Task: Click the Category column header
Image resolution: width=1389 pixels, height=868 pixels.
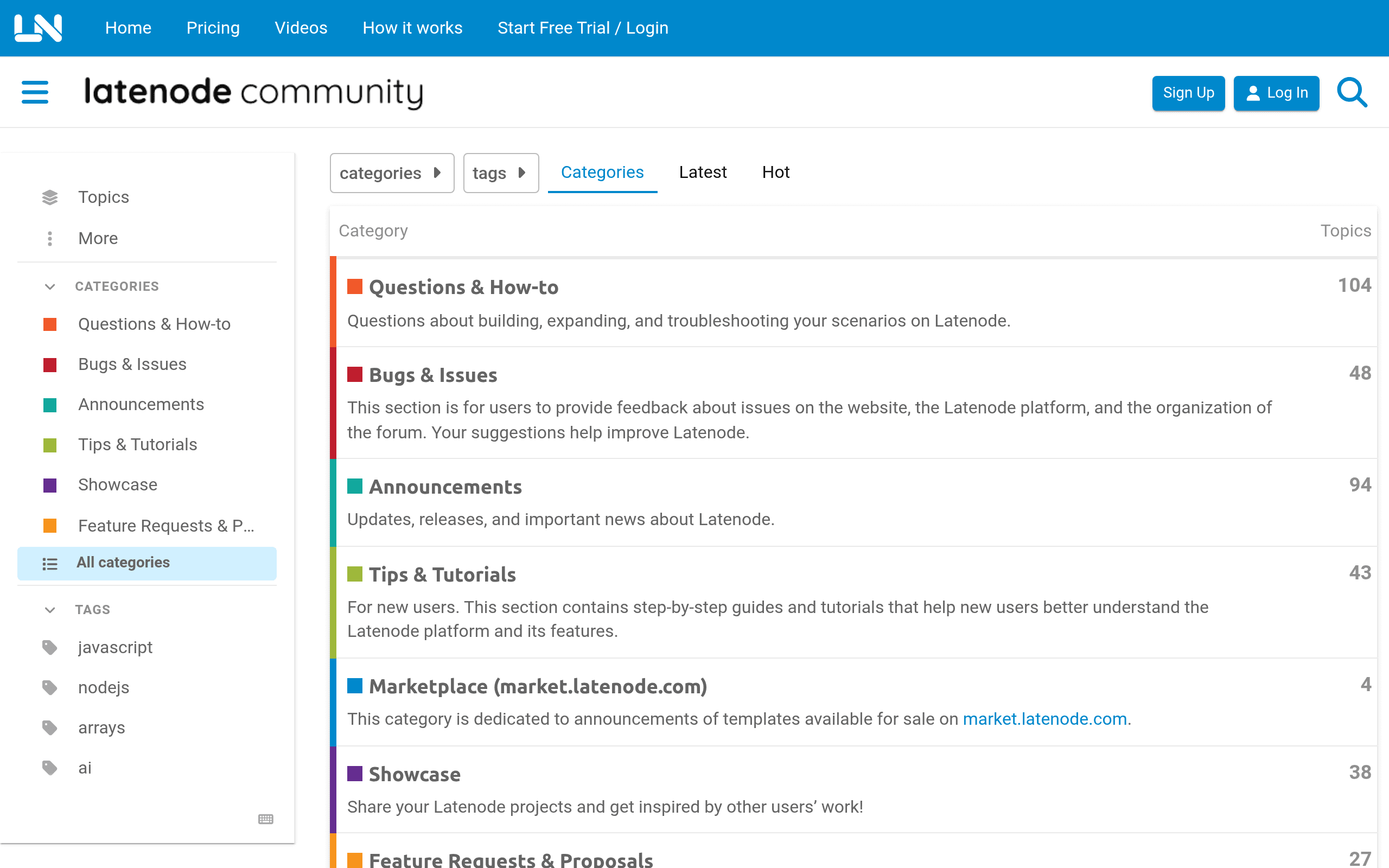Action: 373,231
